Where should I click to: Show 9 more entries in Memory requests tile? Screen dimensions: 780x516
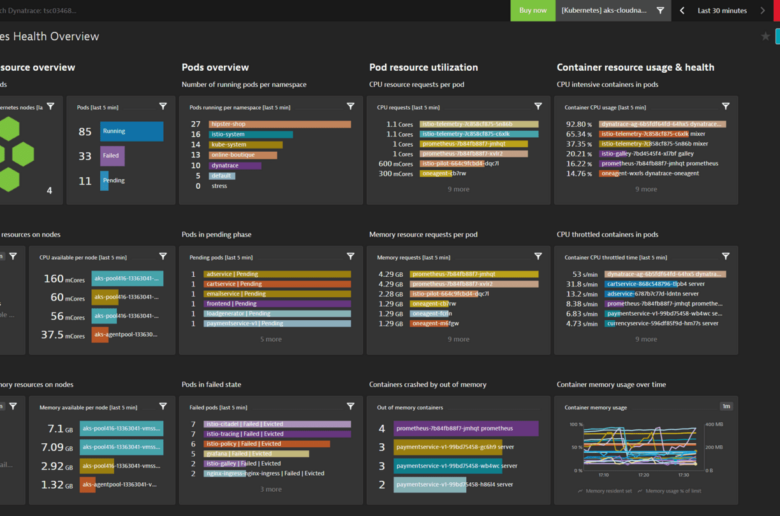point(458,339)
